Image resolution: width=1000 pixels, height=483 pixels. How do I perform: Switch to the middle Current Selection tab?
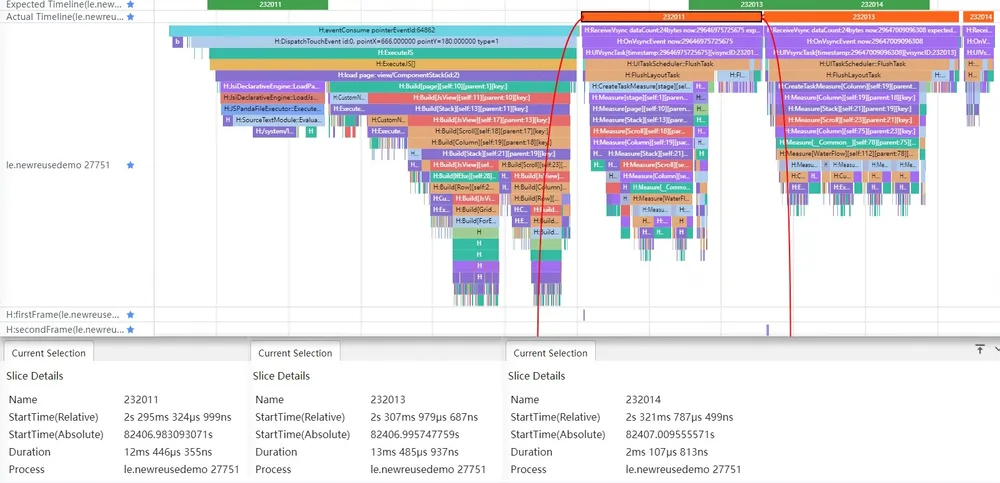tap(295, 353)
